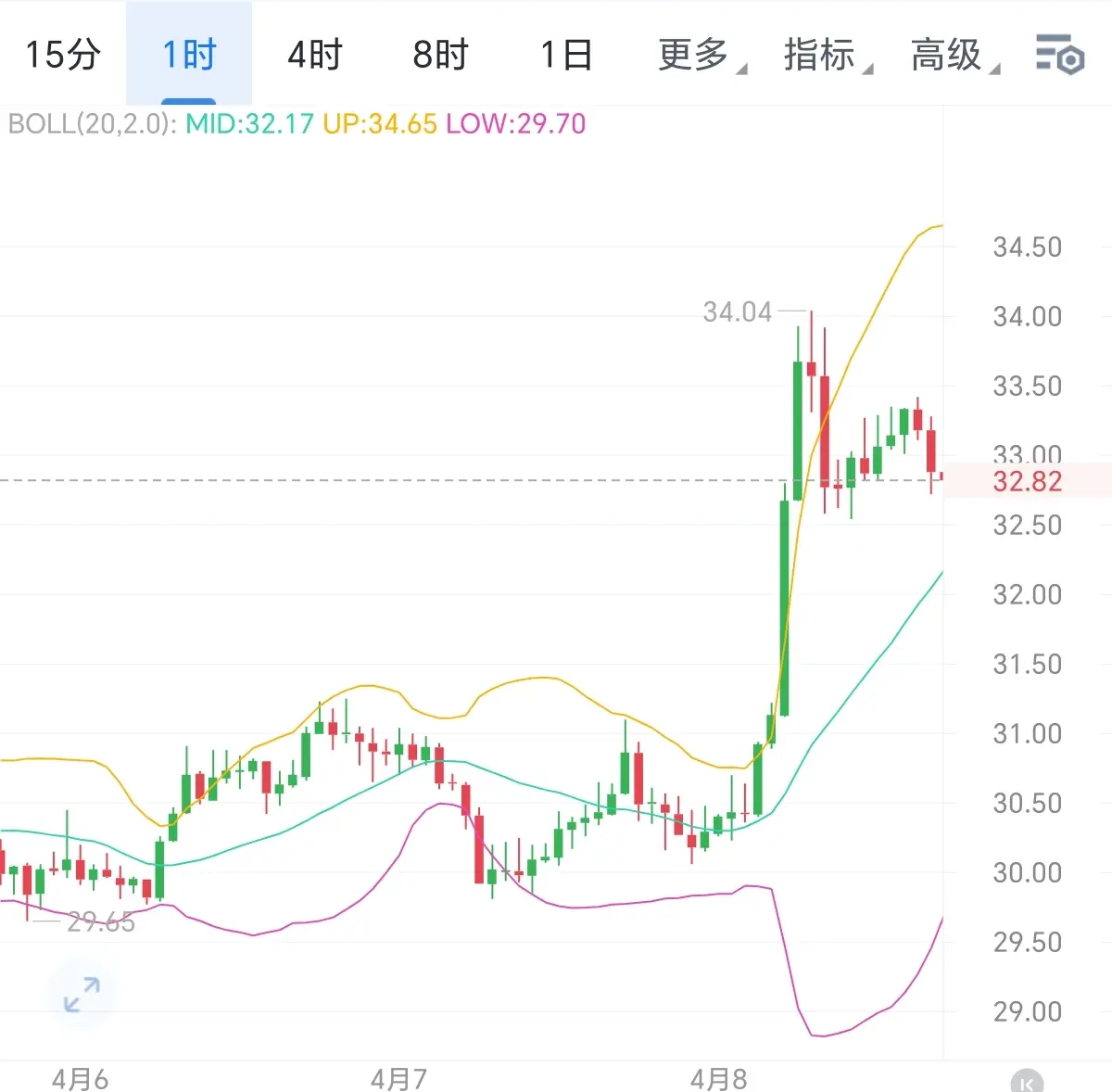
Task: Switch to the 15分 timeframe tab
Action: click(62, 55)
